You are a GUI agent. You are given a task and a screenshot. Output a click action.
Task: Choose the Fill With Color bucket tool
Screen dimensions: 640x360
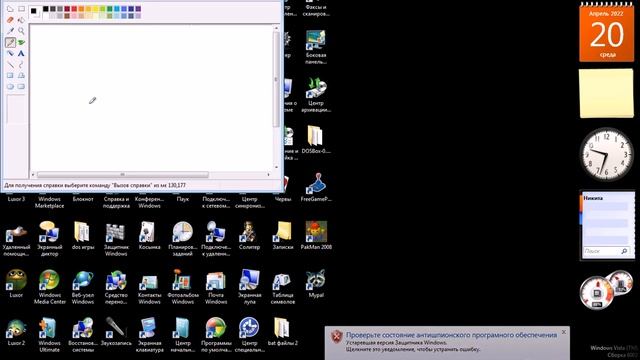point(21,20)
